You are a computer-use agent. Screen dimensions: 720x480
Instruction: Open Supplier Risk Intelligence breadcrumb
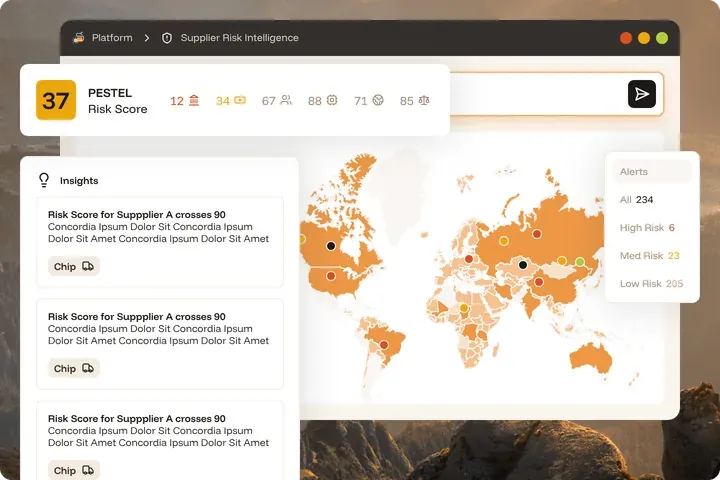coord(239,38)
